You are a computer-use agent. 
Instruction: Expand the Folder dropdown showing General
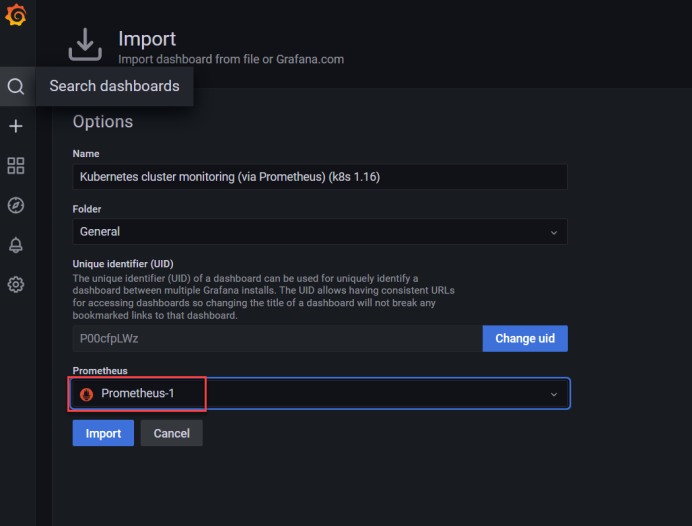click(x=319, y=232)
